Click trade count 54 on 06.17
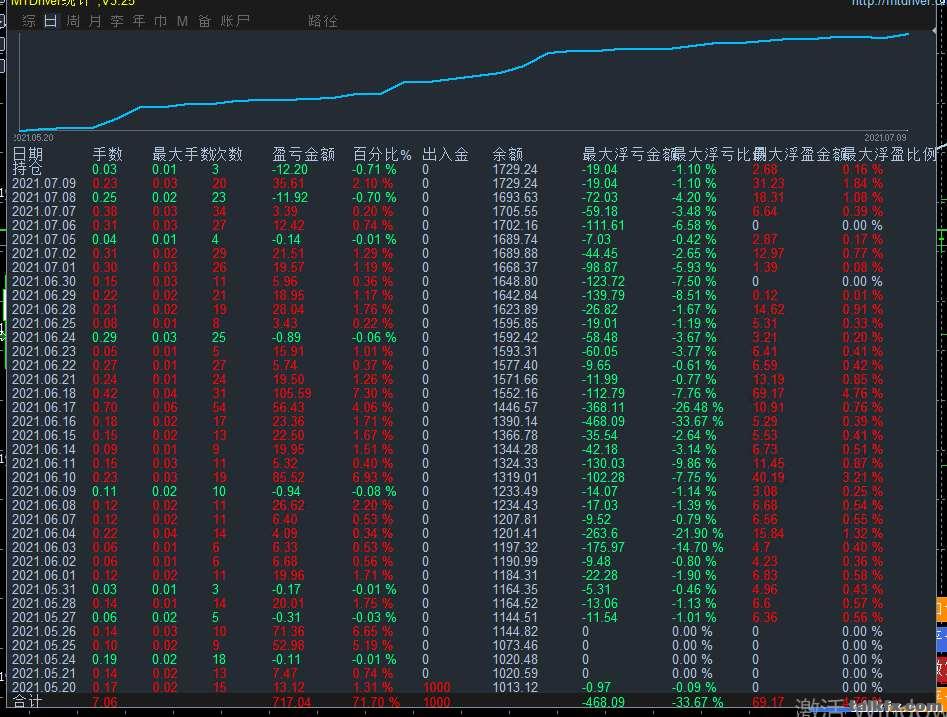947x717 pixels. point(219,407)
